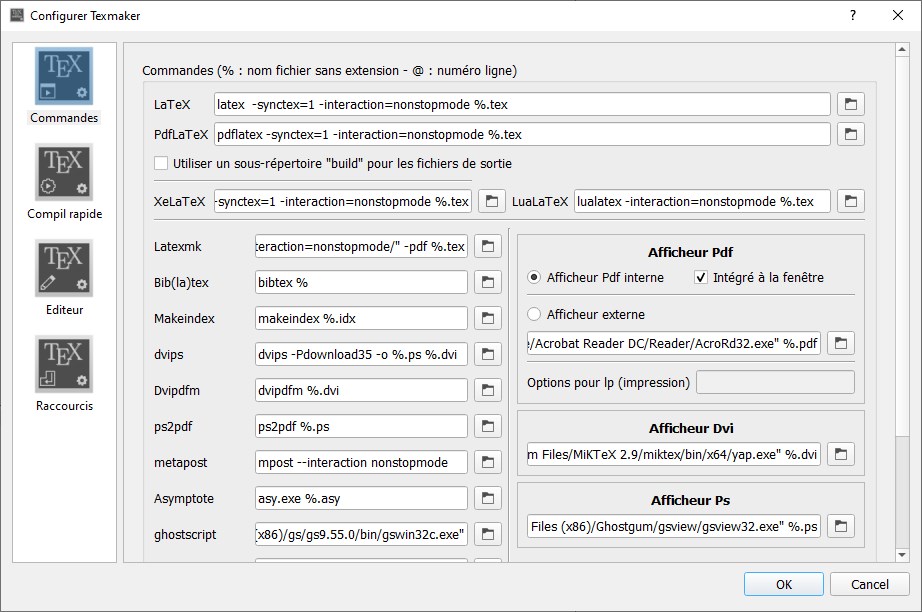Browse for the PdfLaTeX executable

click(x=850, y=134)
